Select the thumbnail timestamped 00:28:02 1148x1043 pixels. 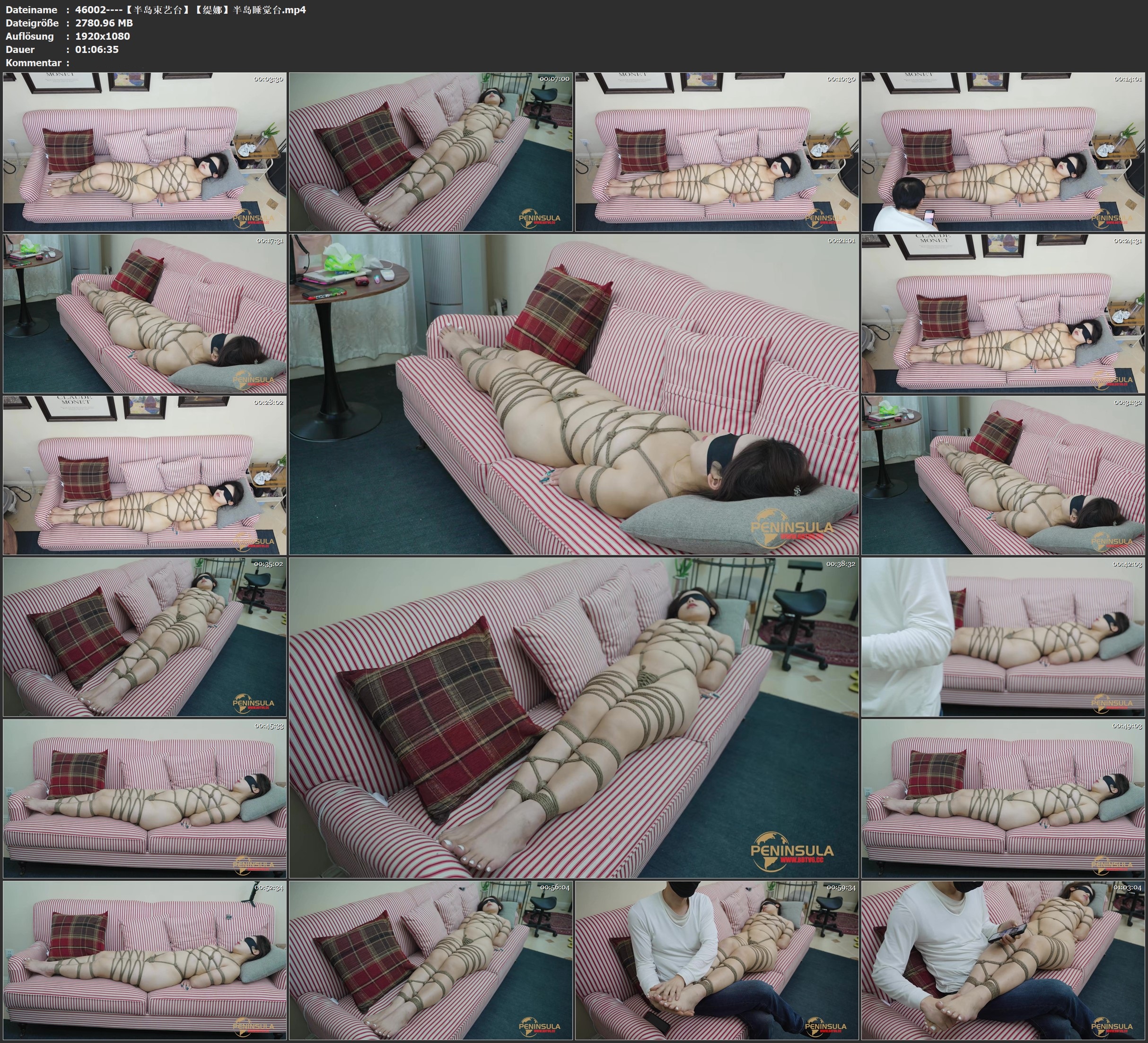145,475
